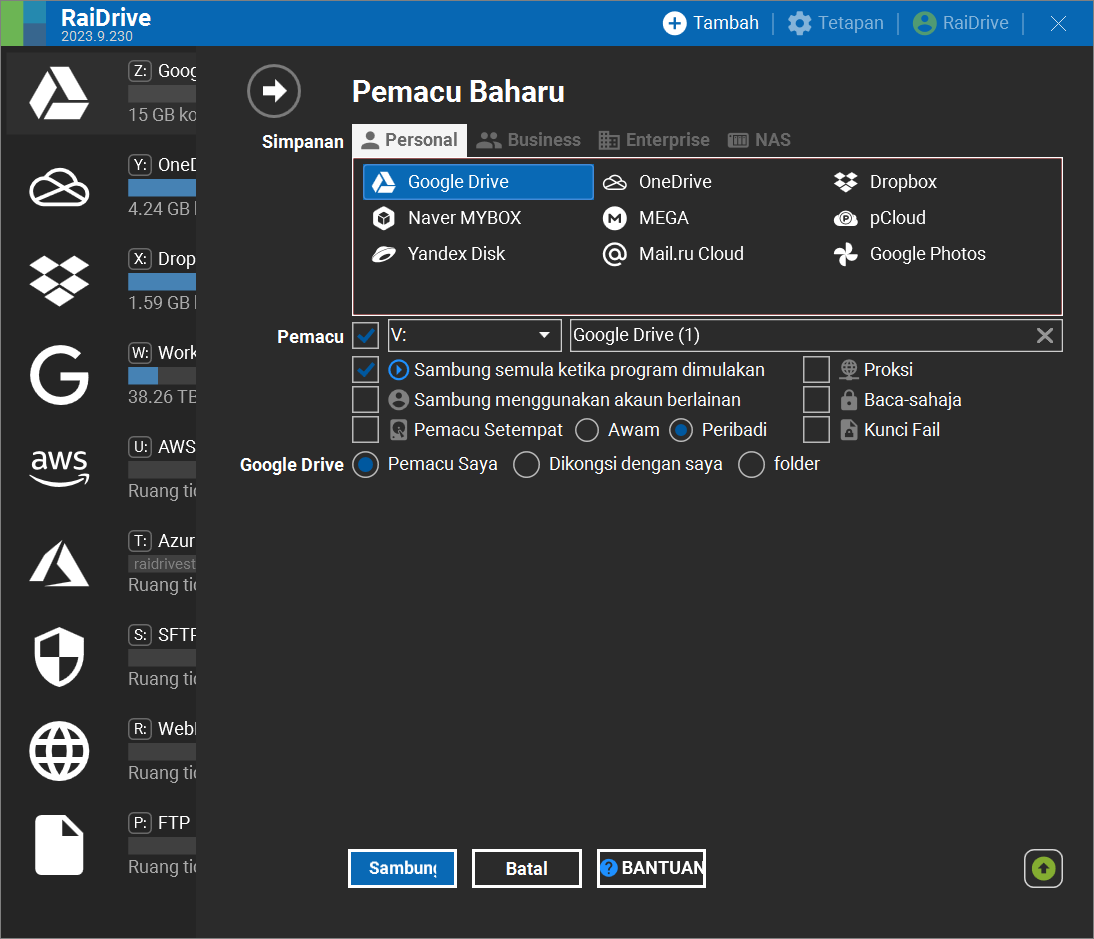Select the Dikongsi dengan saya radio option
Viewport: 1094px width, 939px height.
click(527, 464)
